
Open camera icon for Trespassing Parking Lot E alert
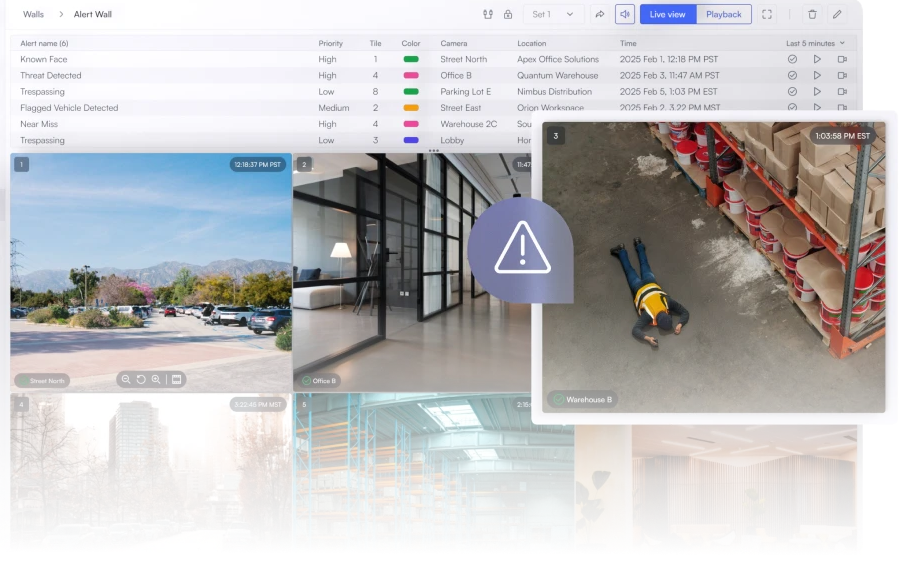(x=842, y=91)
